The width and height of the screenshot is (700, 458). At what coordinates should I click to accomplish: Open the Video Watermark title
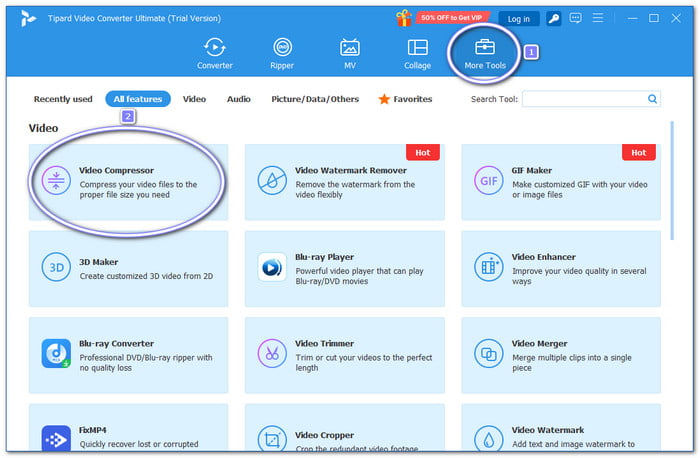[x=548, y=430]
